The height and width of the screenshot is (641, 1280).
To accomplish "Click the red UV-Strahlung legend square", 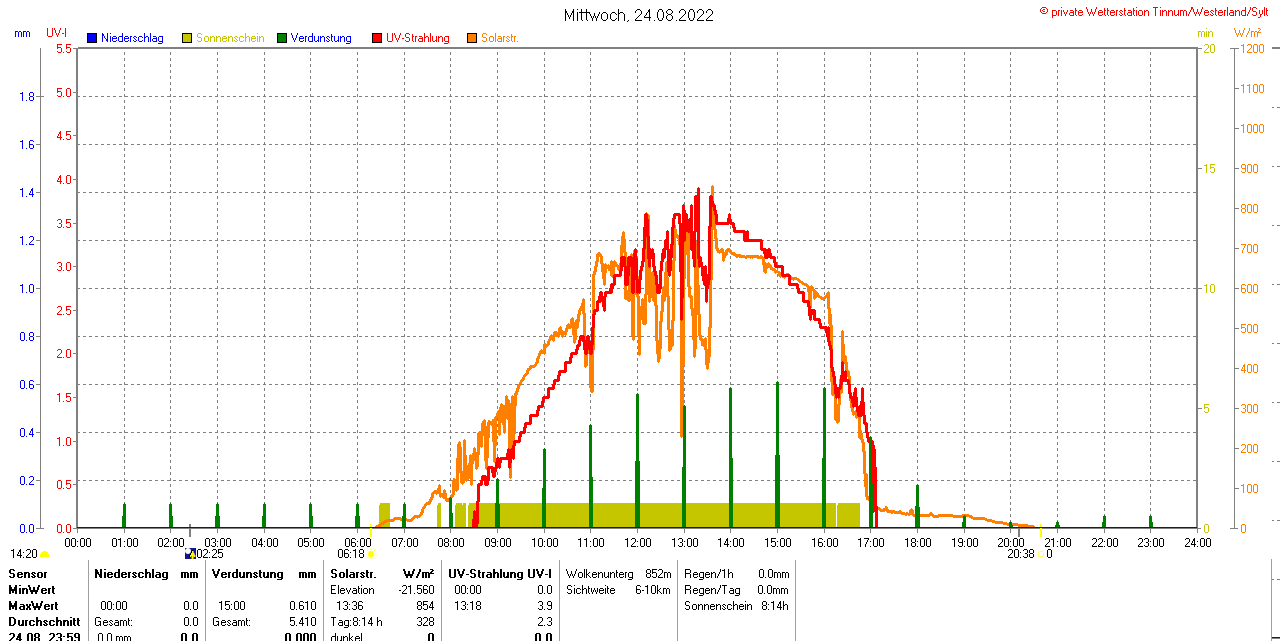I will click(x=378, y=38).
